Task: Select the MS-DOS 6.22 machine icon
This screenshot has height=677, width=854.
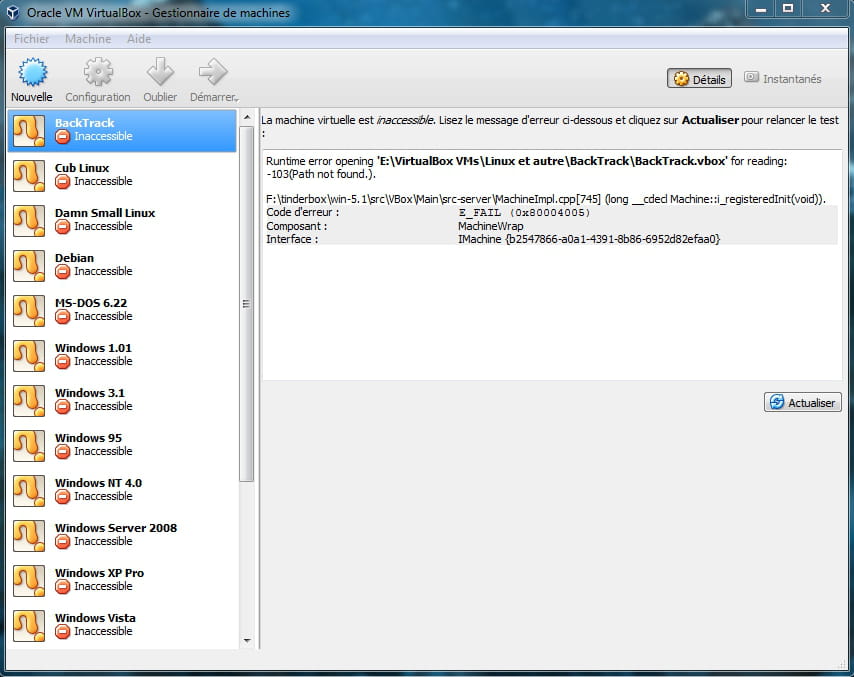Action: [29, 310]
